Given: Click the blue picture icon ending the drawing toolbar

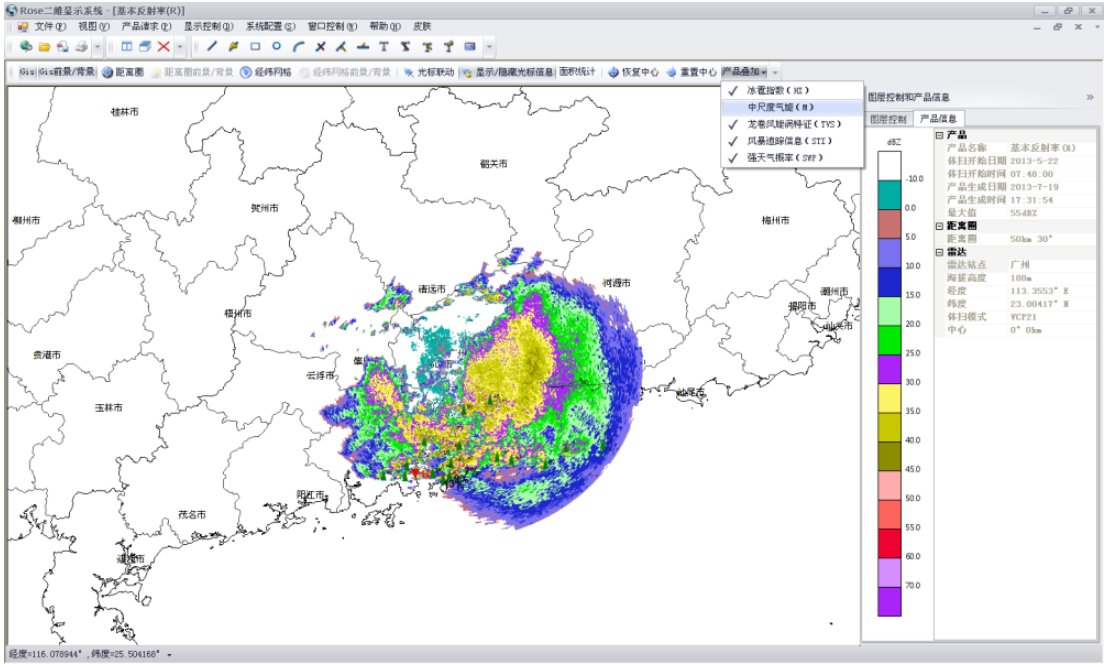Looking at the screenshot, I should point(470,46).
